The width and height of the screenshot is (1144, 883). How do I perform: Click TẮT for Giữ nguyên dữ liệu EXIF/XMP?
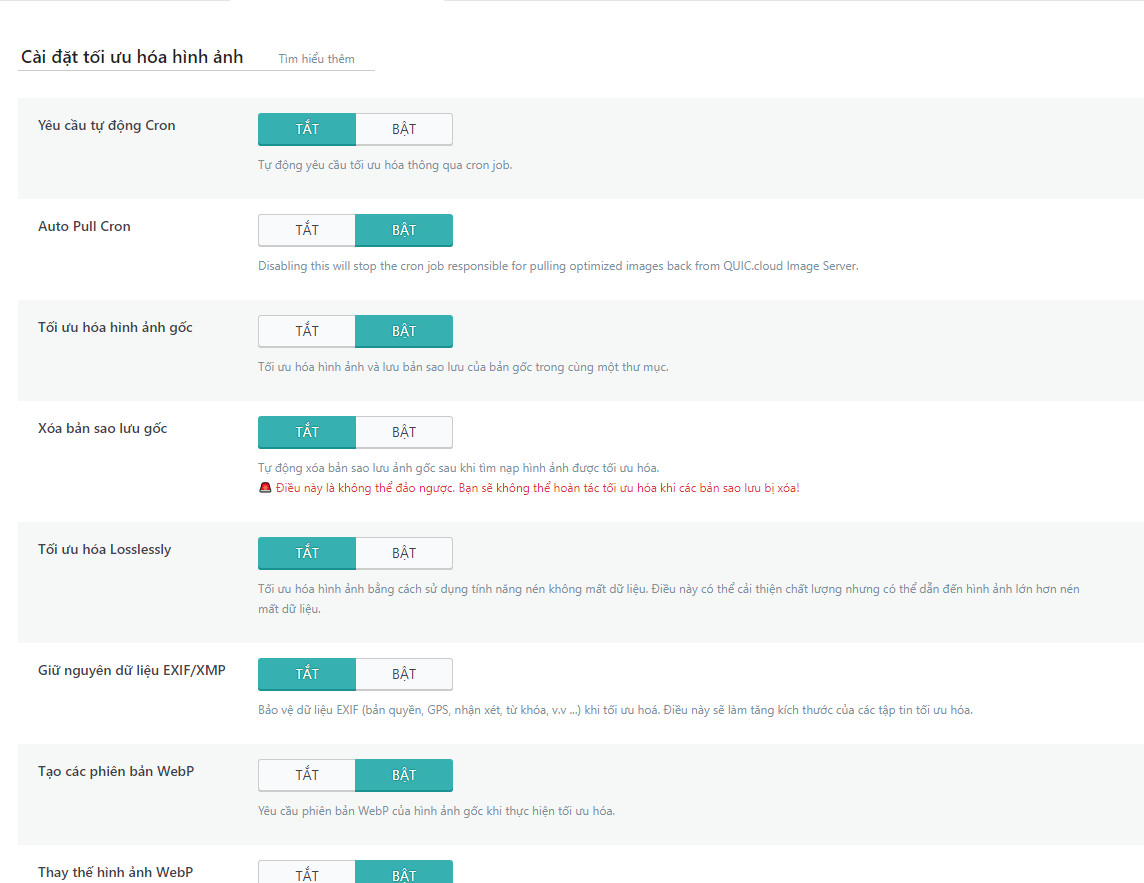307,674
